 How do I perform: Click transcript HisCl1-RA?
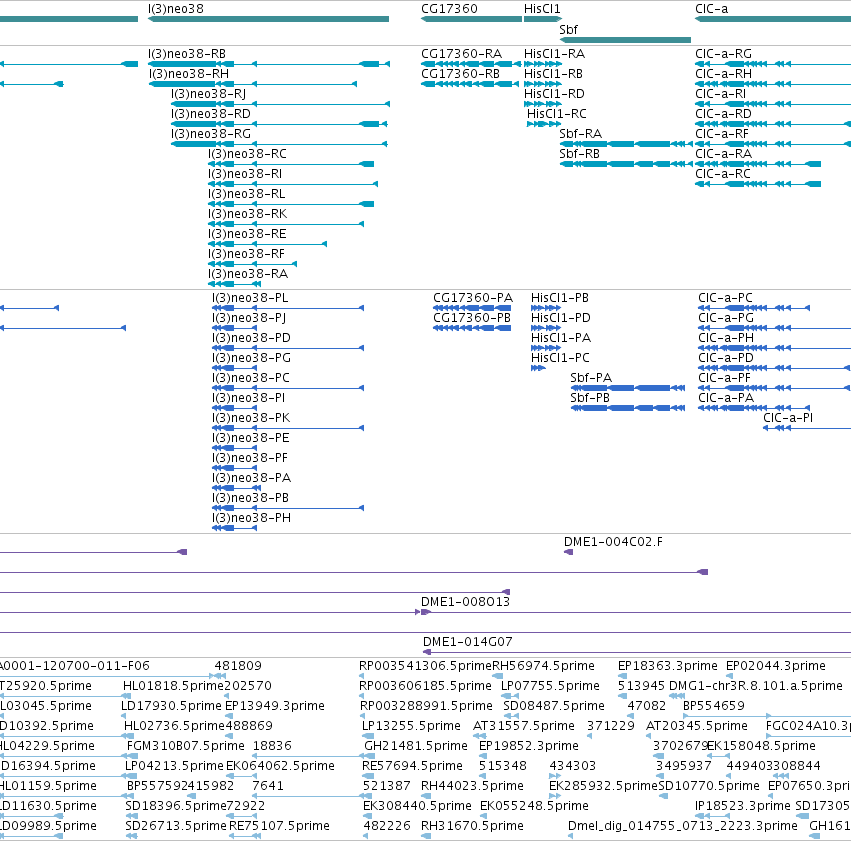point(543,64)
